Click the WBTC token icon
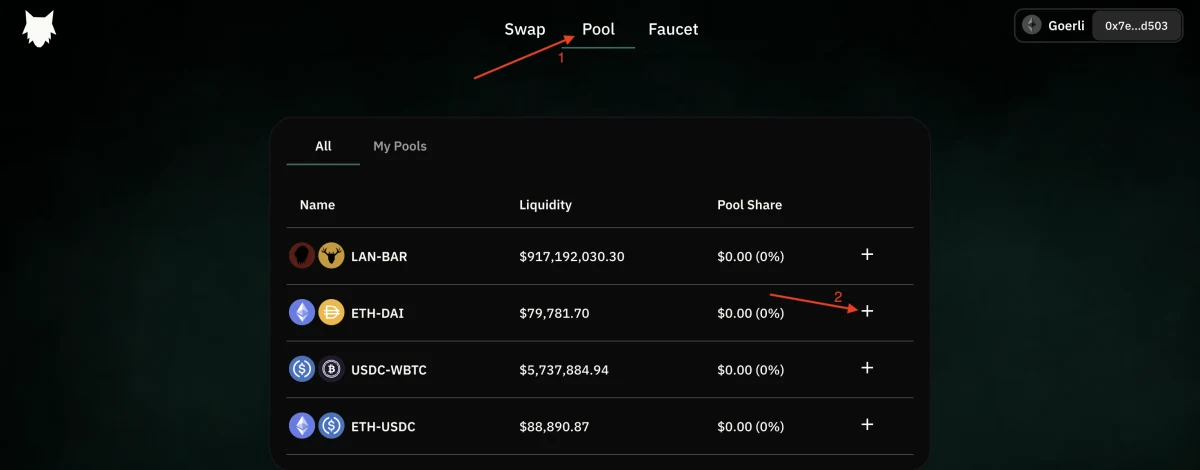Viewport: 1200px width, 470px height. coord(331,369)
